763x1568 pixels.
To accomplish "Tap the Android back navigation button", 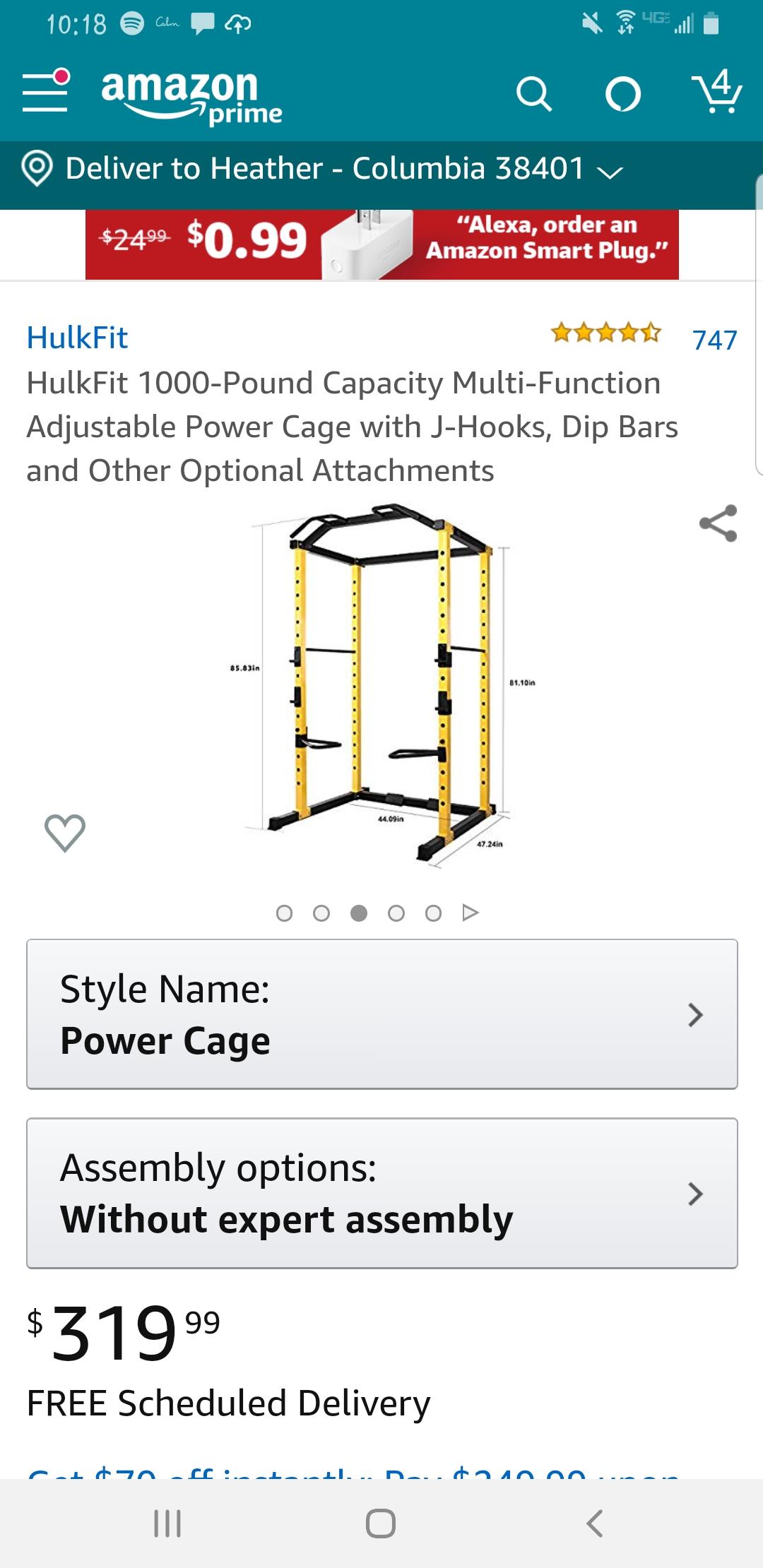I will pos(595,1524).
